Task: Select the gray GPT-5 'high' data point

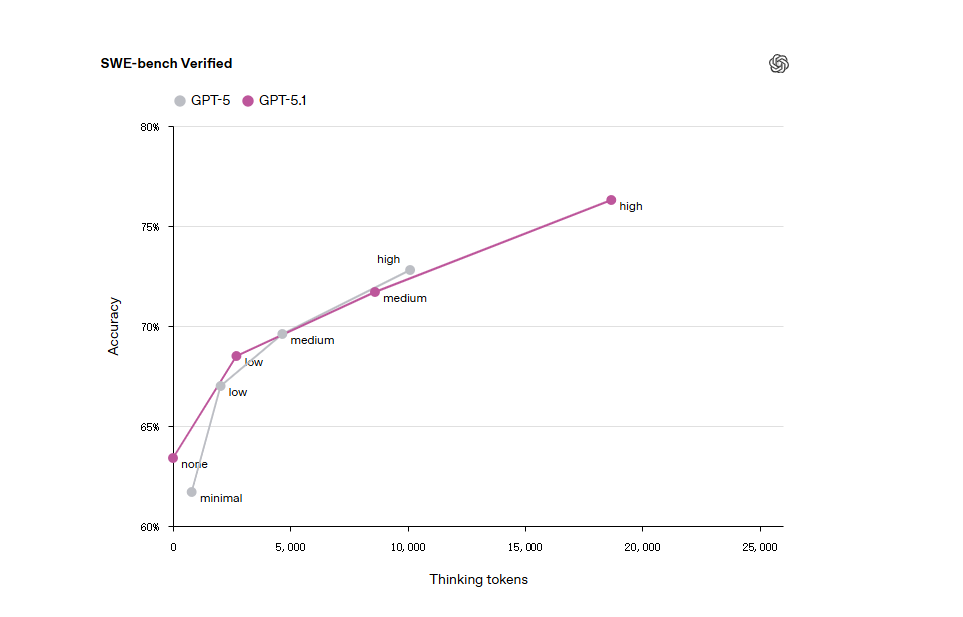Action: click(410, 270)
